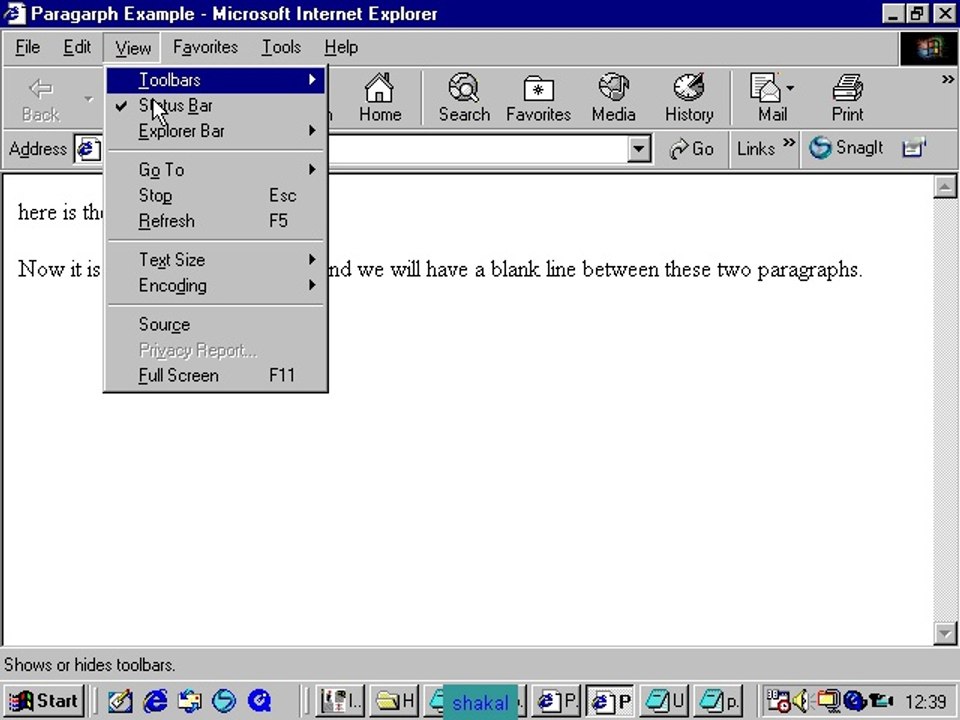
Task: Expand the Explorer Bar submenu
Action: (x=216, y=131)
